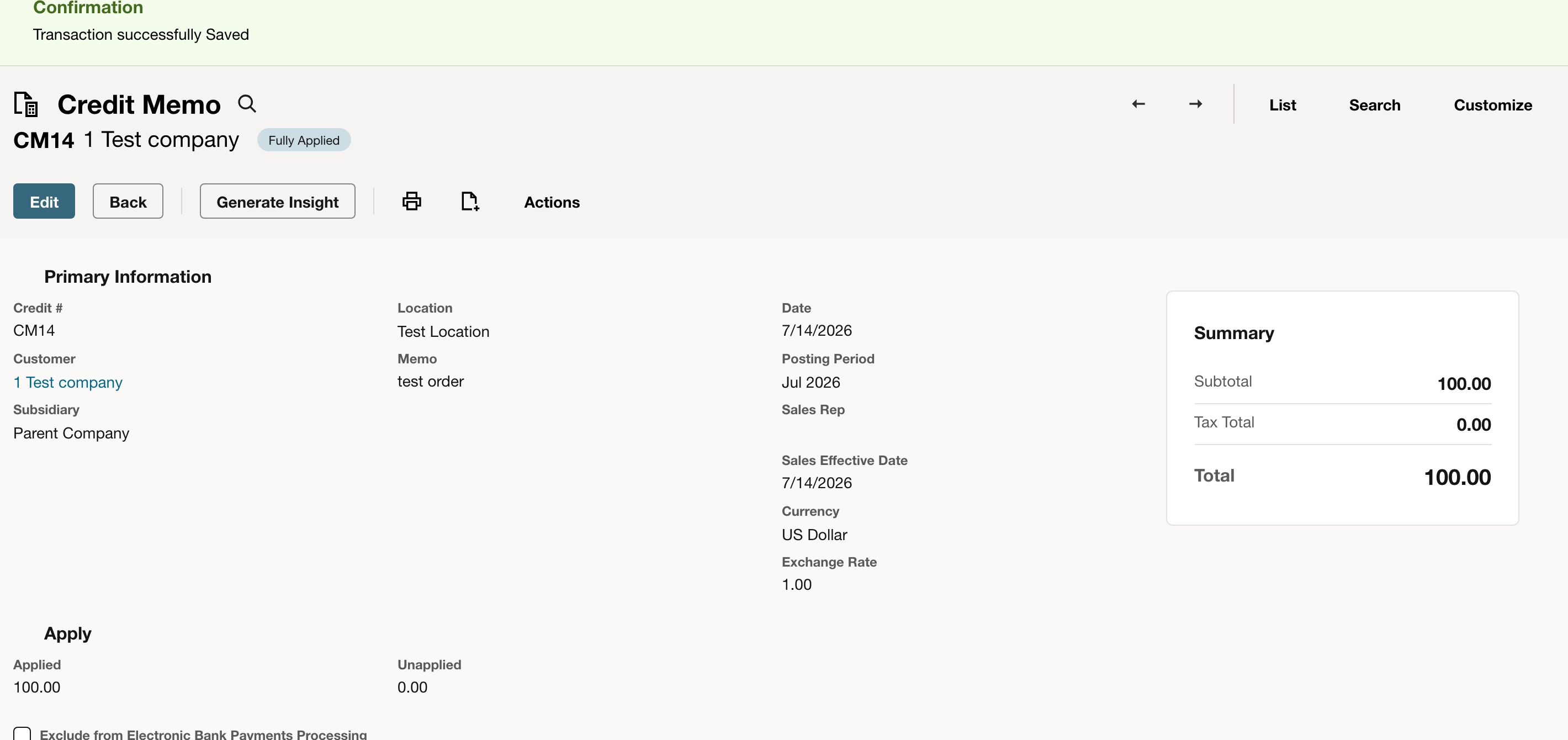Click the Applied amount 100.00
Image resolution: width=1568 pixels, height=740 pixels.
pos(36,687)
